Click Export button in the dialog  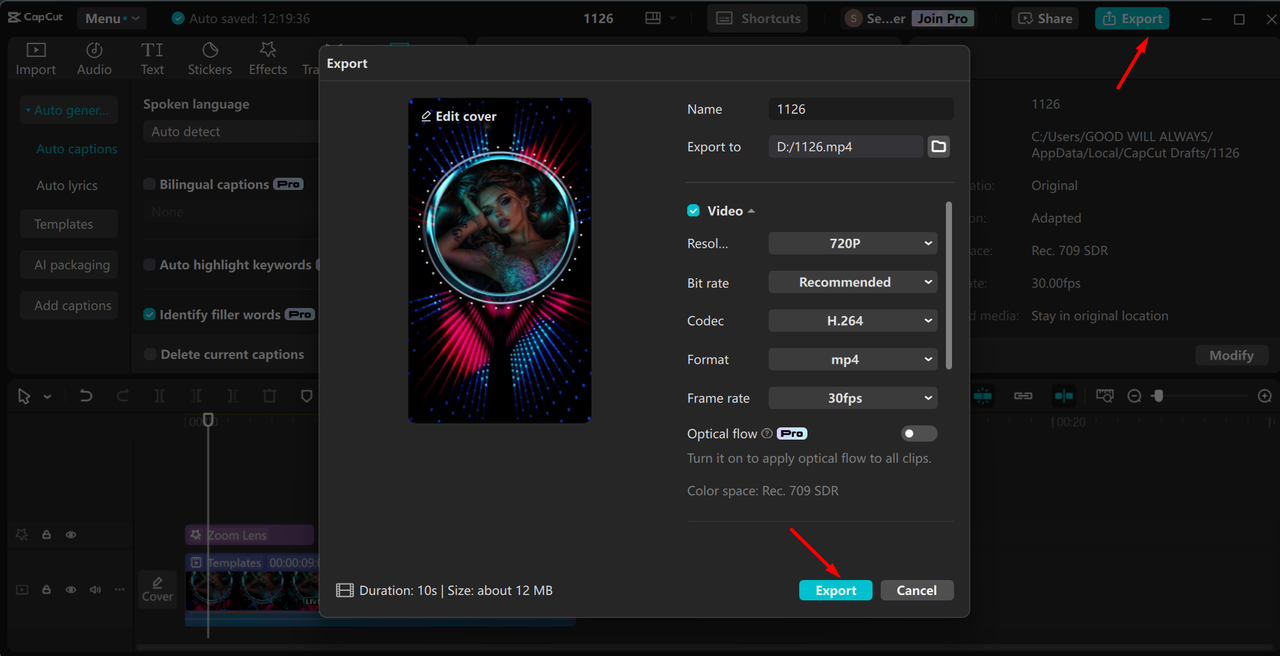click(835, 590)
